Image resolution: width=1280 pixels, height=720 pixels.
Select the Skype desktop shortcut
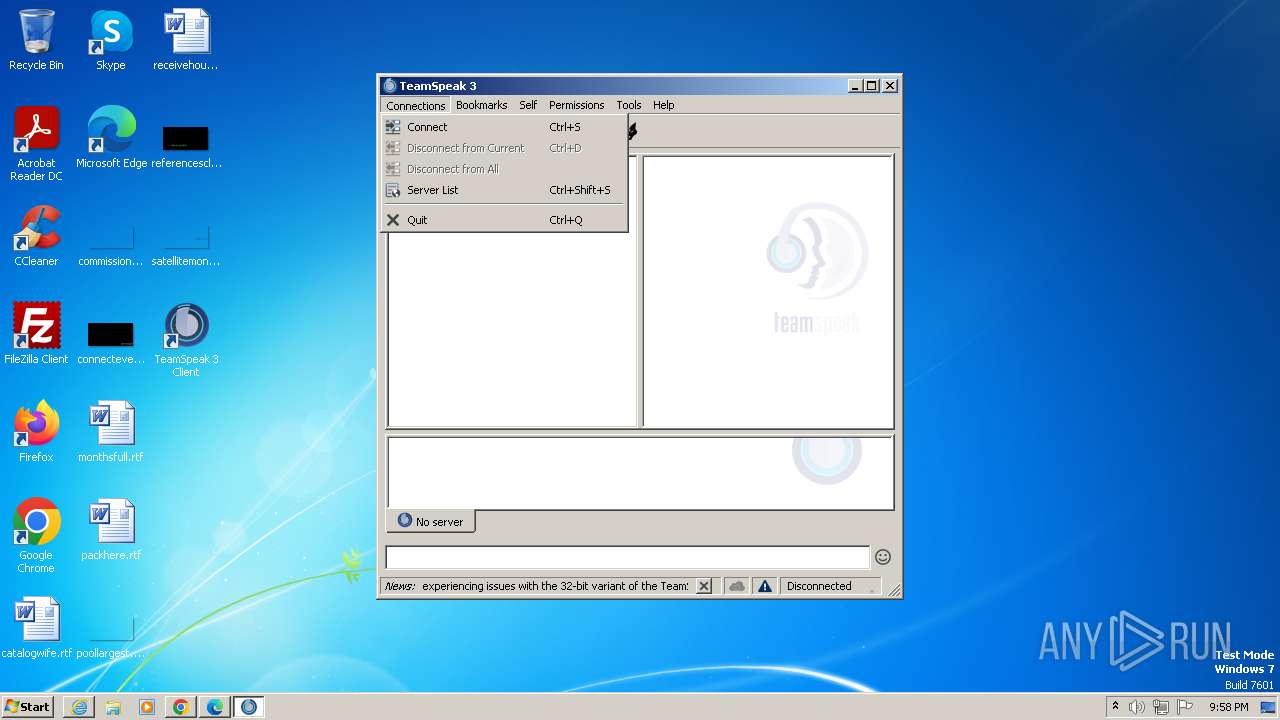(111, 40)
